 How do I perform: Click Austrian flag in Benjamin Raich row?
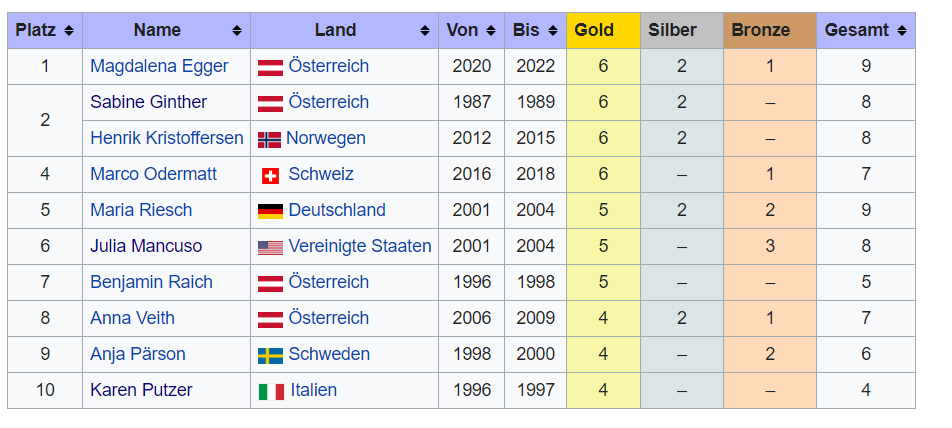click(270, 283)
